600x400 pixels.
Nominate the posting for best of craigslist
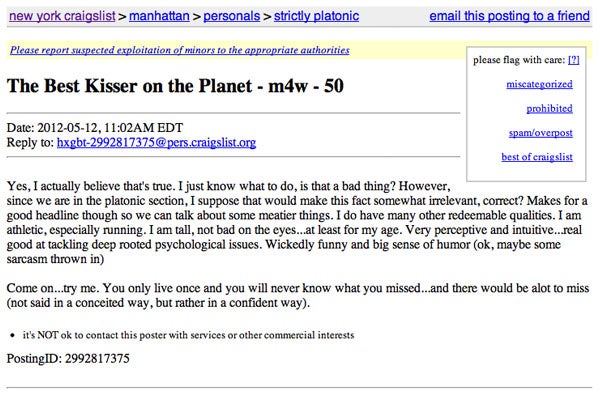(x=536, y=156)
